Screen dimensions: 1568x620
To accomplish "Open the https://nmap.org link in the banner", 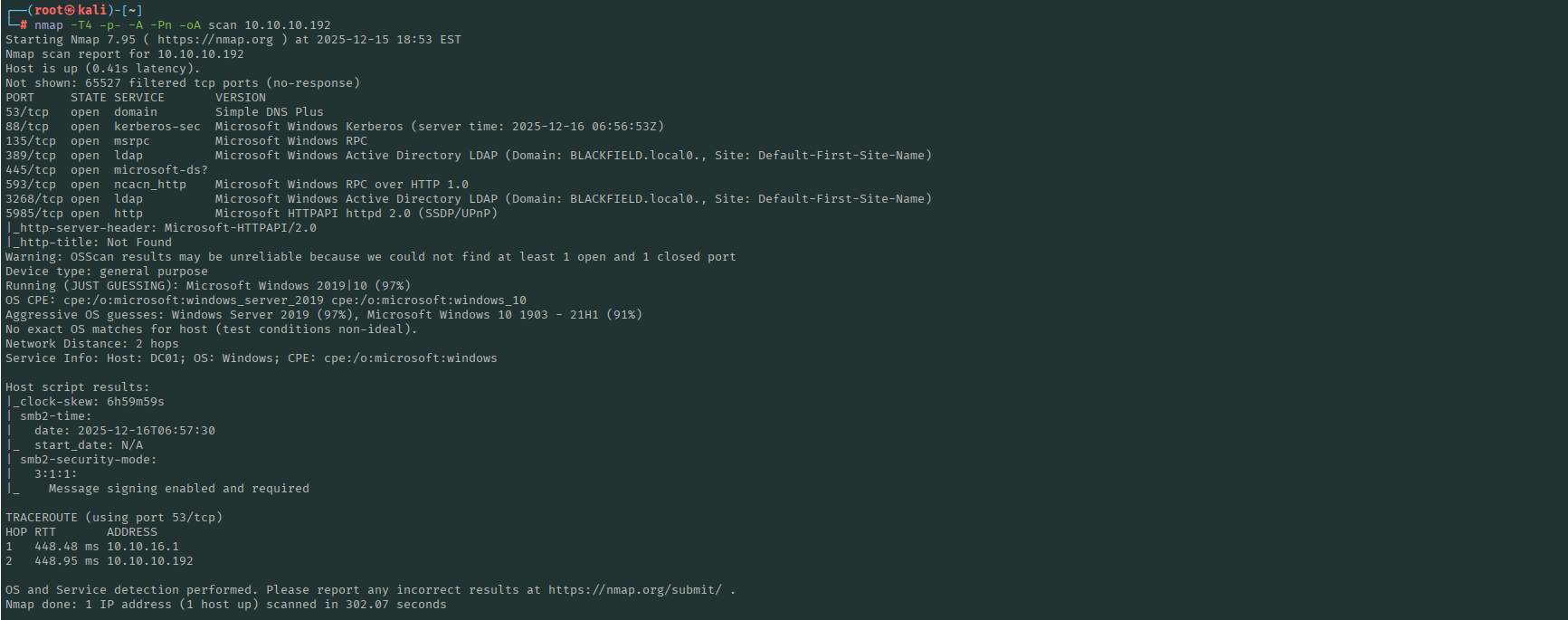I will click(x=214, y=40).
